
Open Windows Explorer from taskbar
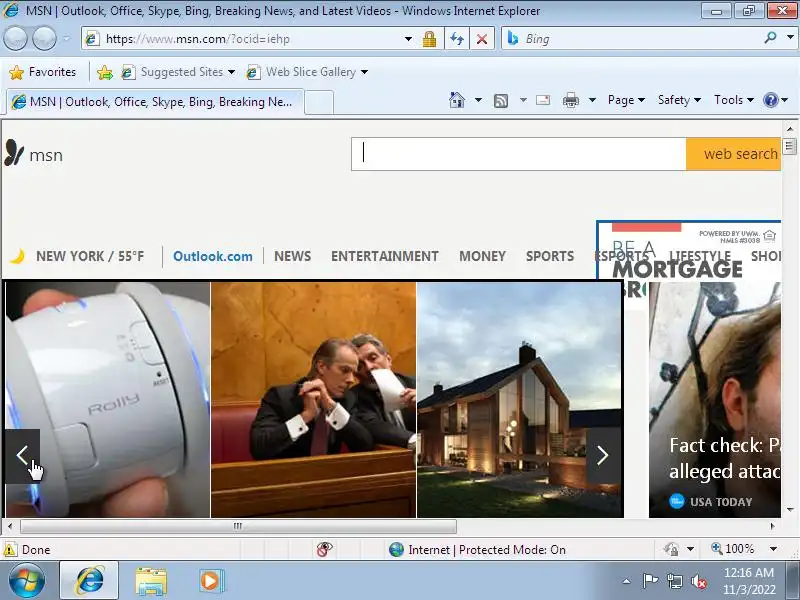pyautogui.click(x=151, y=581)
